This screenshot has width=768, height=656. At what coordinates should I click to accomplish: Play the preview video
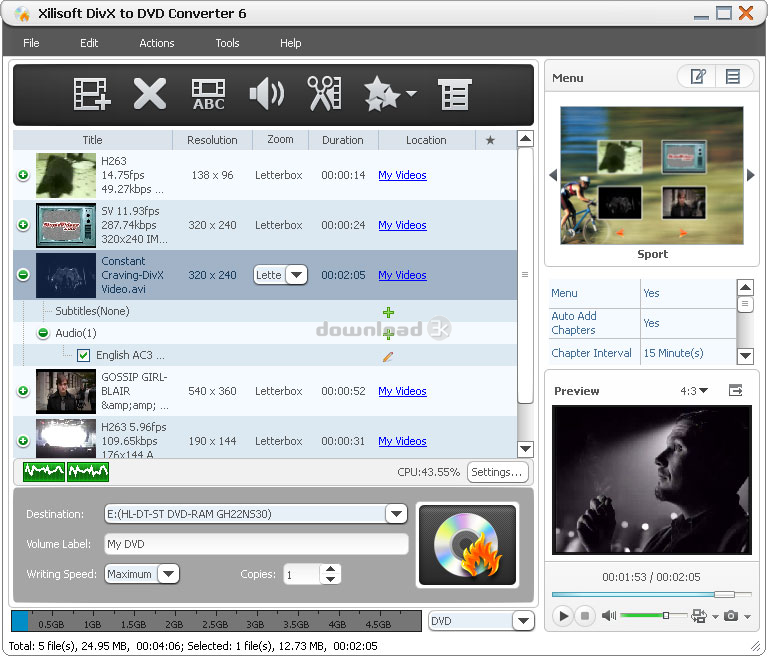tap(563, 615)
